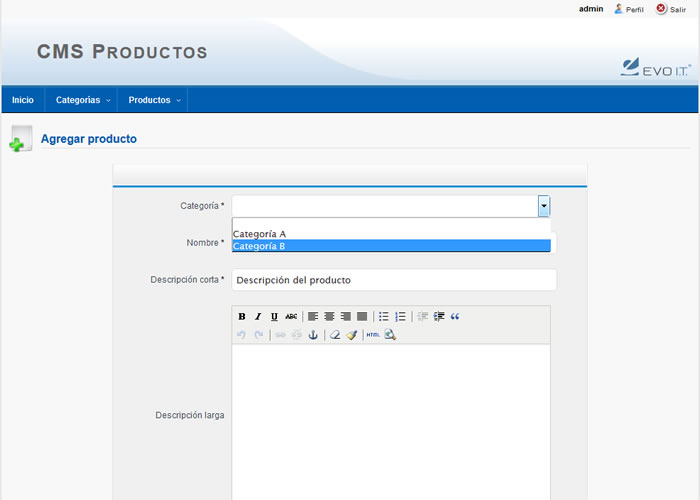
Task: Align text right in the editor
Action: coord(346,317)
